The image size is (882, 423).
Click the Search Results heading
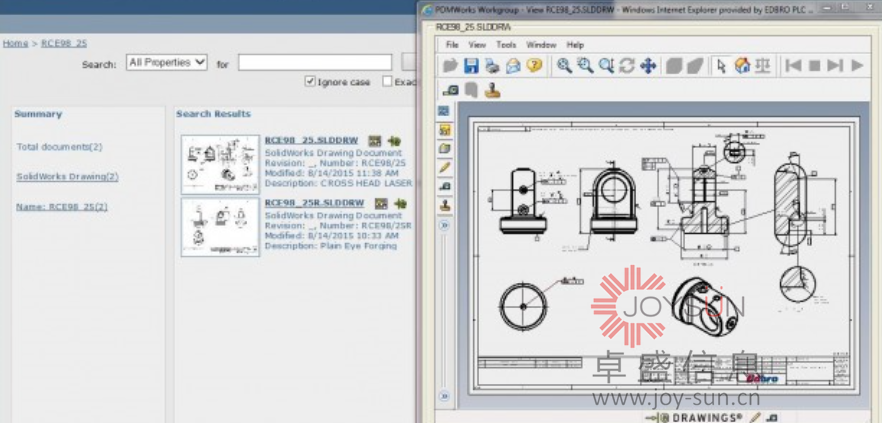click(213, 114)
